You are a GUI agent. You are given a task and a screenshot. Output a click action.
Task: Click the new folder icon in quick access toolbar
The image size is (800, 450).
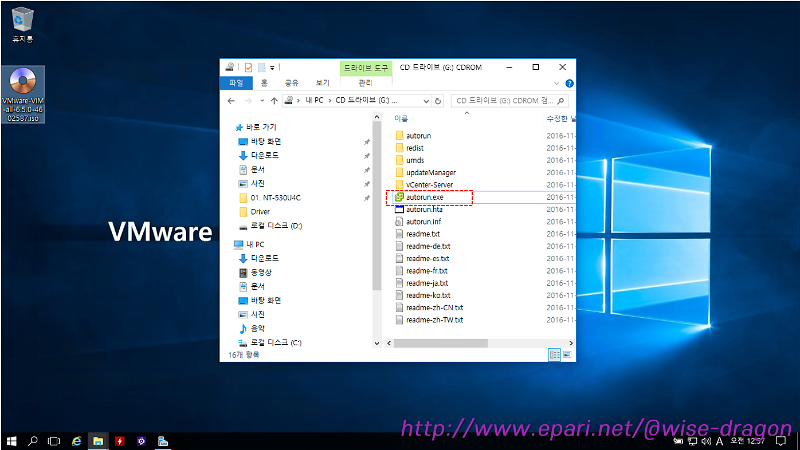pos(261,67)
